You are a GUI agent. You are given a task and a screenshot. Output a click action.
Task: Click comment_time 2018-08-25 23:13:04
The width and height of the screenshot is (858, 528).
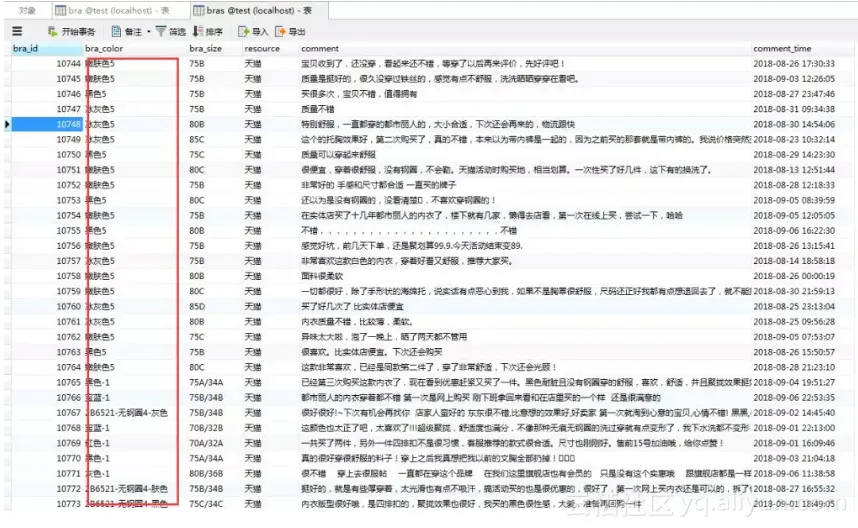[x=794, y=306]
